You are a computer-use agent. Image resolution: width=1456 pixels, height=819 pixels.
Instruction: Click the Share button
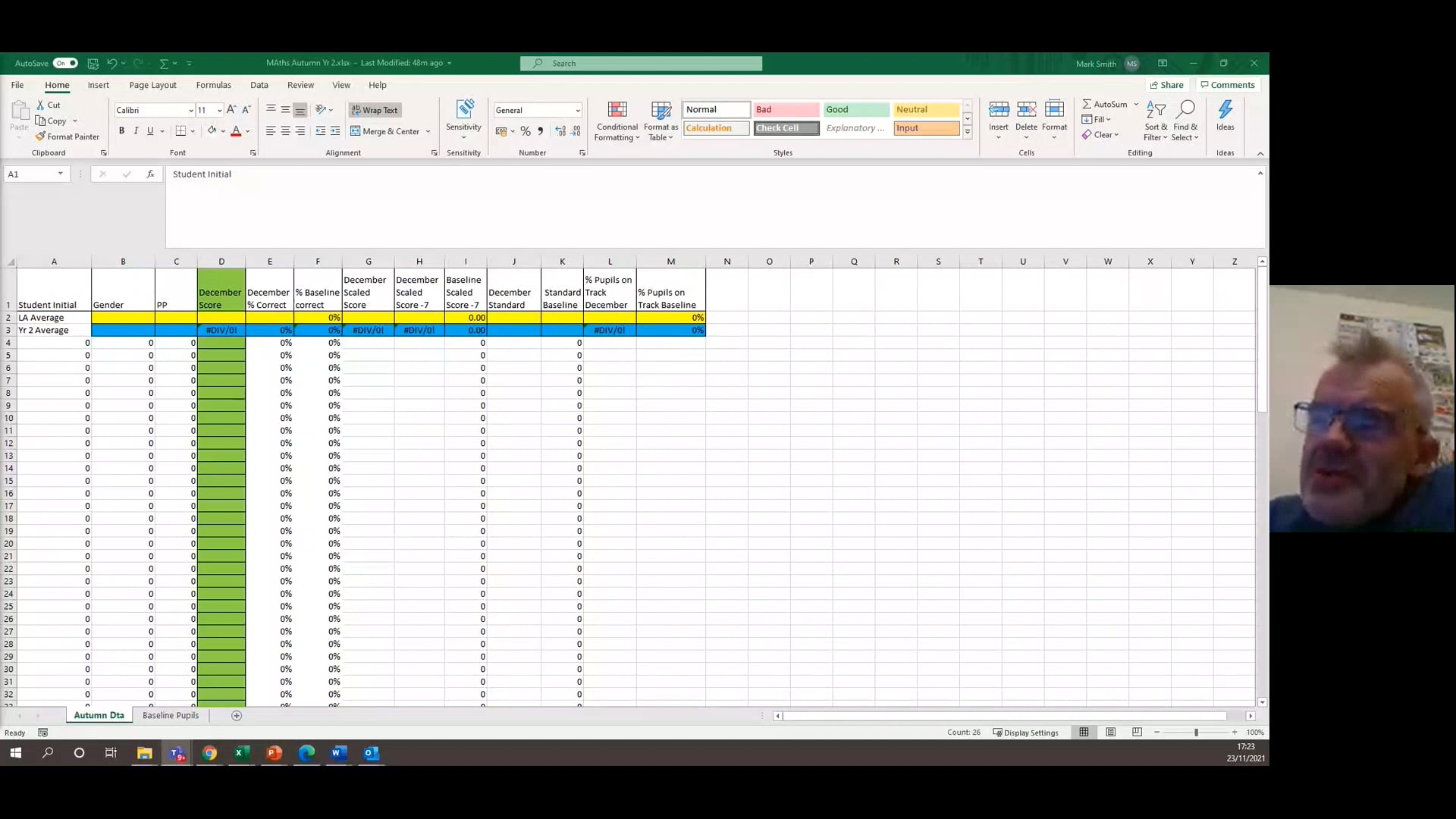[x=1166, y=84]
